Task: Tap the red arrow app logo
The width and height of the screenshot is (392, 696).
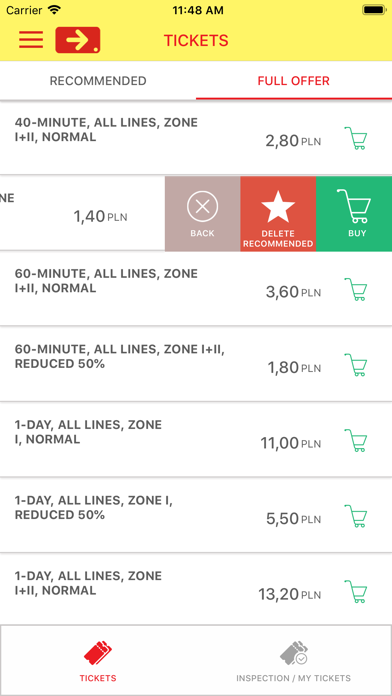Action: pos(78,40)
